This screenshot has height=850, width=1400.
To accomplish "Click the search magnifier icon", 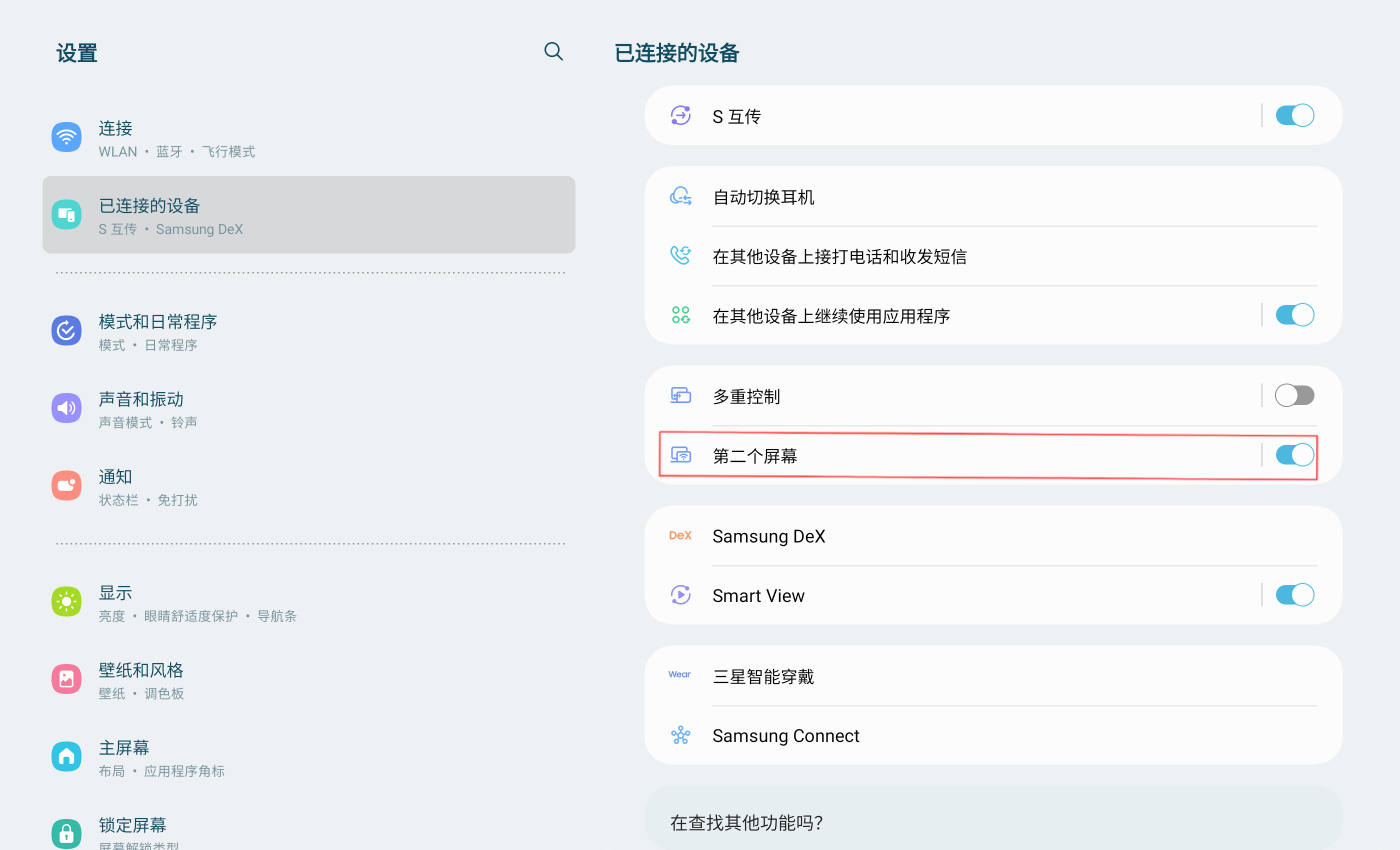I will pos(553,51).
